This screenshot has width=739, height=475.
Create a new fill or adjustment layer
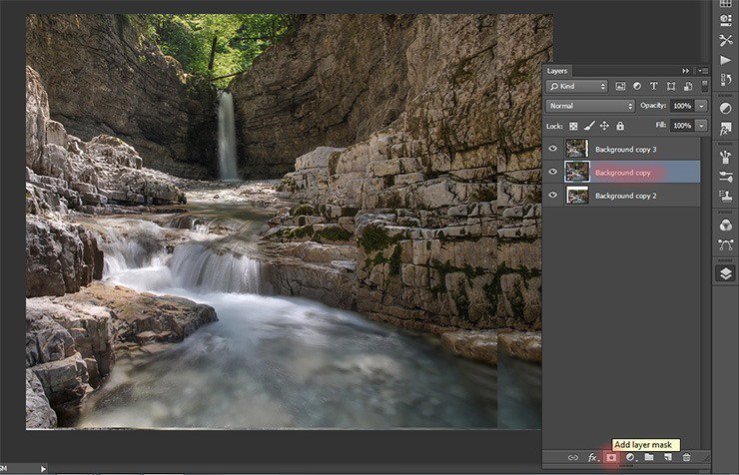[x=630, y=457]
